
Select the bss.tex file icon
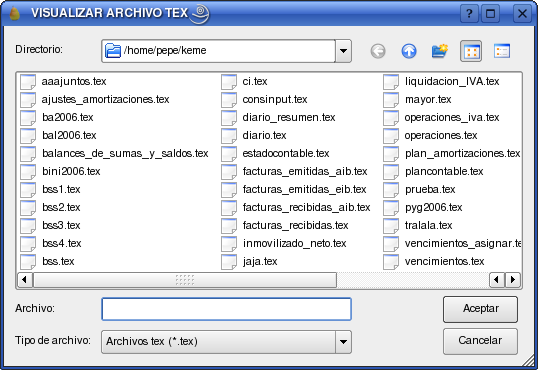(x=28, y=262)
